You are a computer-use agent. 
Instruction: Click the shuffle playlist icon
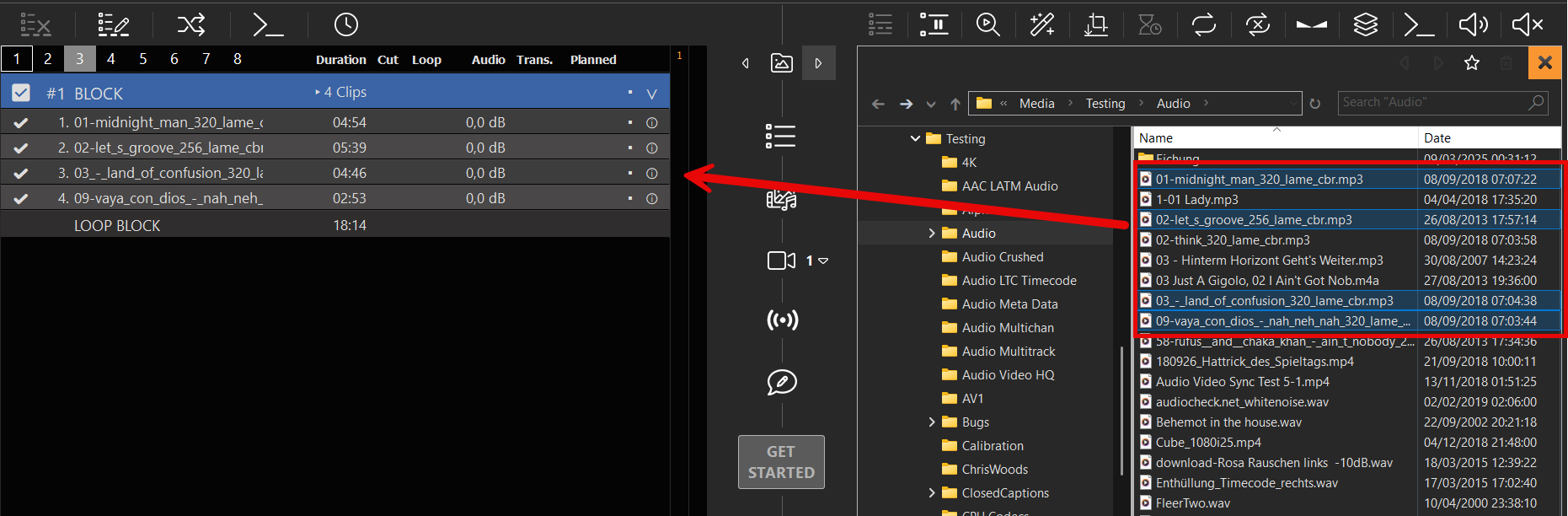(191, 24)
